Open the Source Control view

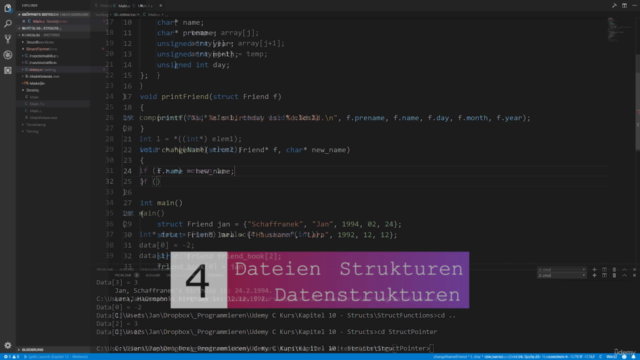tap(7, 39)
